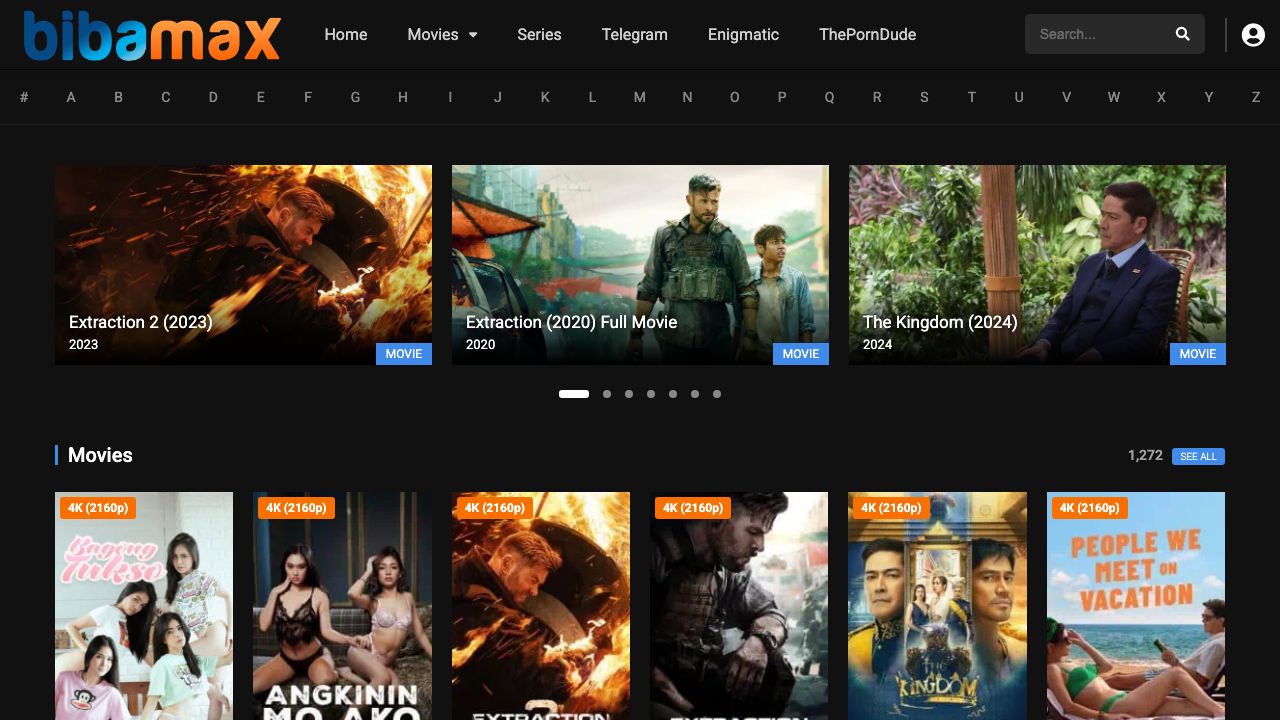The image size is (1280, 720).
Task: Filter titles by letter U
Action: [x=1019, y=97]
